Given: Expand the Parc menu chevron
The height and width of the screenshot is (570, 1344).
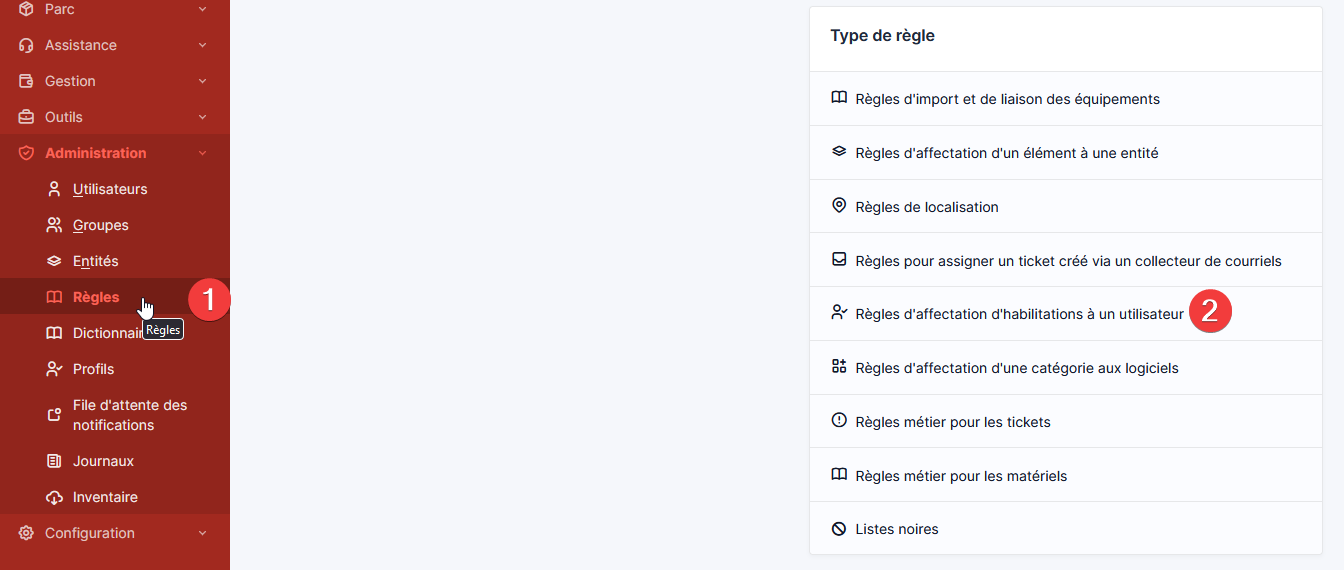Looking at the screenshot, I should [x=202, y=9].
